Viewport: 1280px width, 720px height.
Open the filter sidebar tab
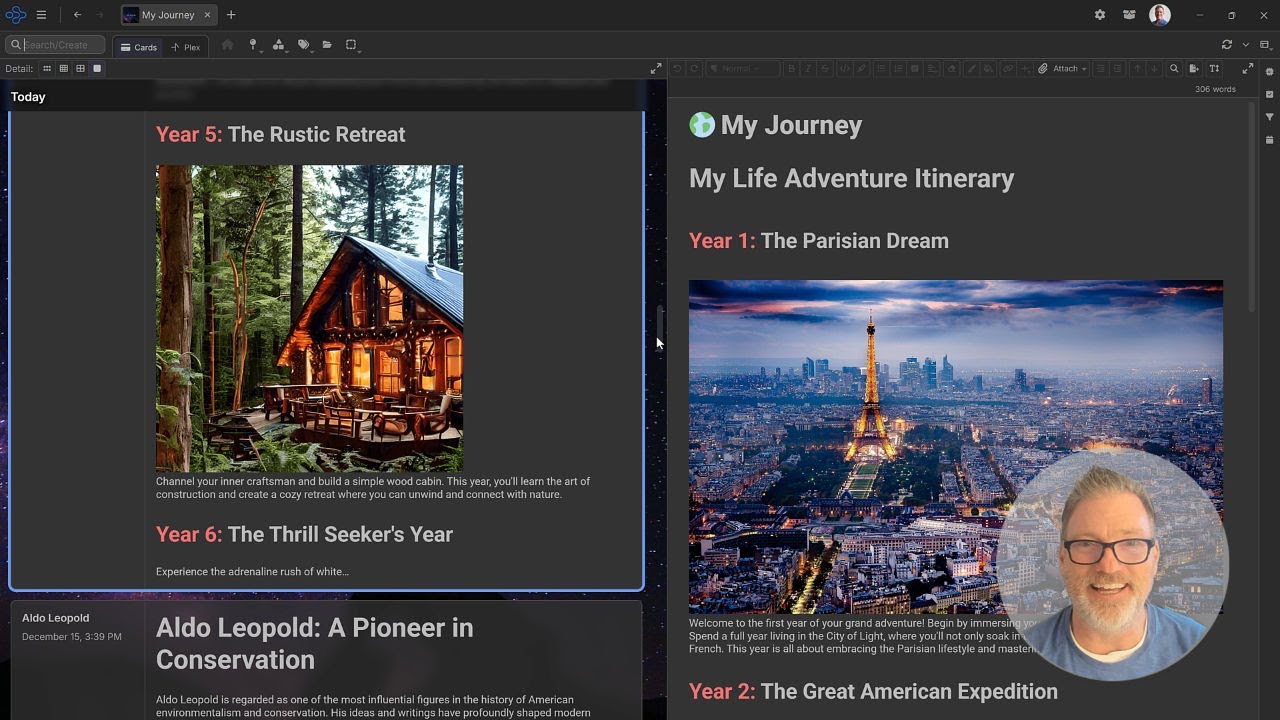tap(1269, 117)
